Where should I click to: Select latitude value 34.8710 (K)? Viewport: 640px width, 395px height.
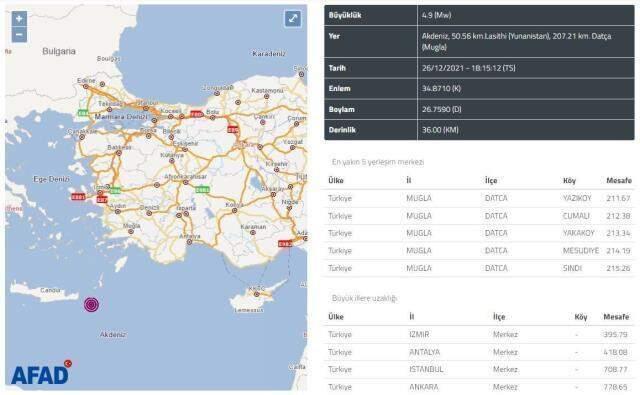coord(441,89)
